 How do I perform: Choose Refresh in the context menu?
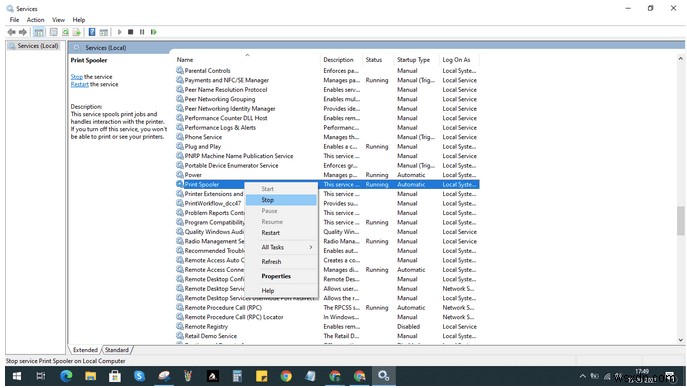(281, 262)
